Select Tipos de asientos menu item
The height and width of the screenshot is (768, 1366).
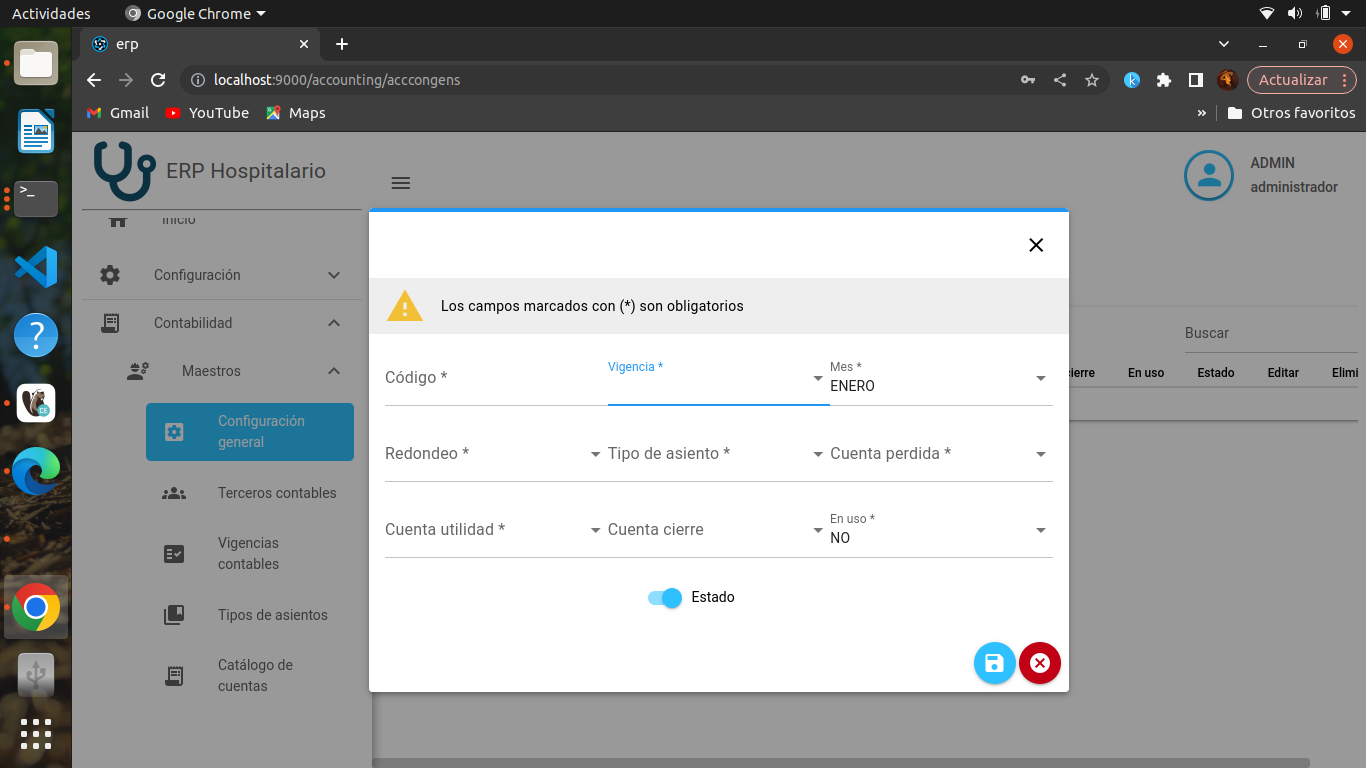tap(272, 615)
